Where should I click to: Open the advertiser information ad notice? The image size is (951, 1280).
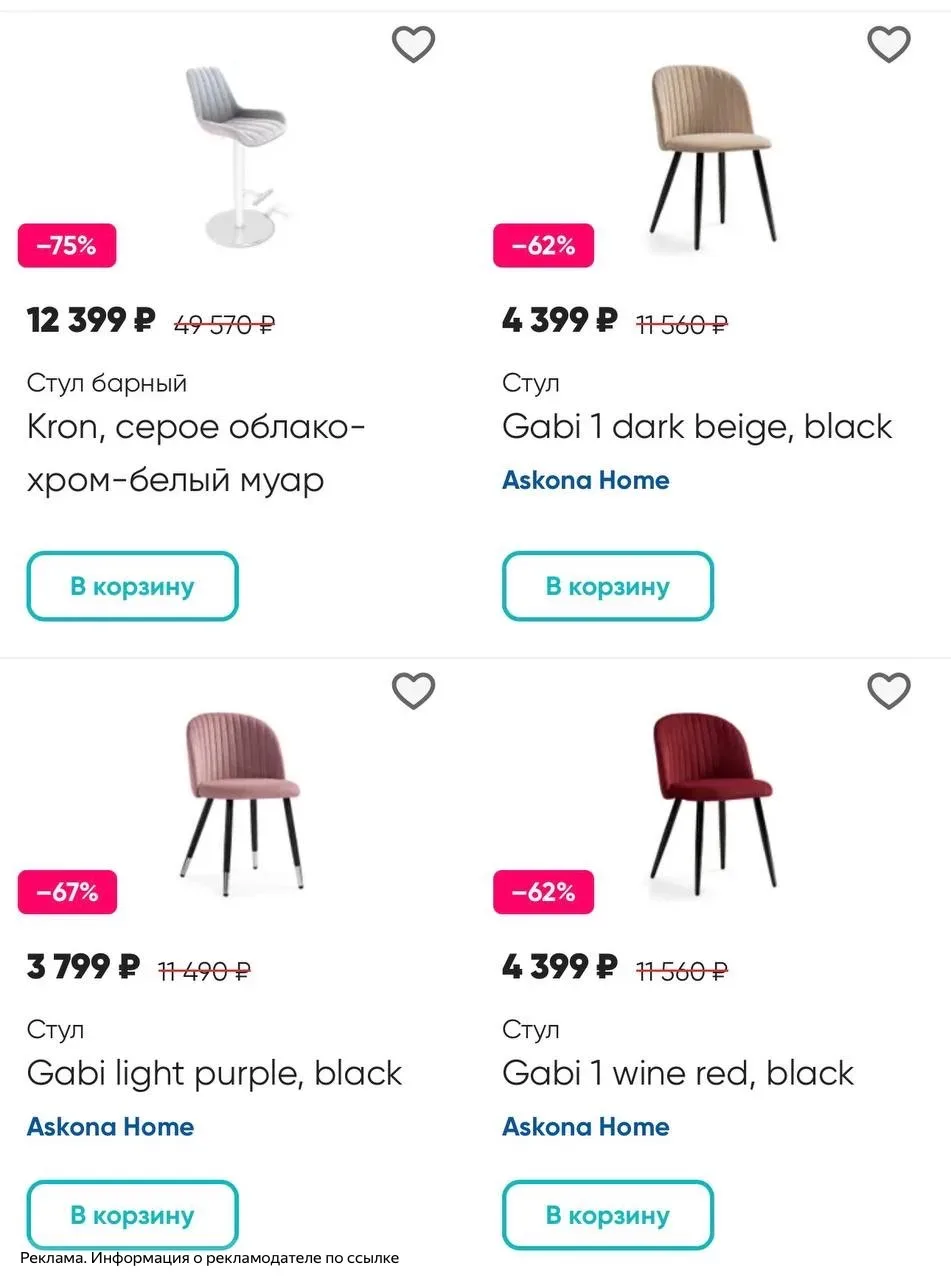[209, 1258]
